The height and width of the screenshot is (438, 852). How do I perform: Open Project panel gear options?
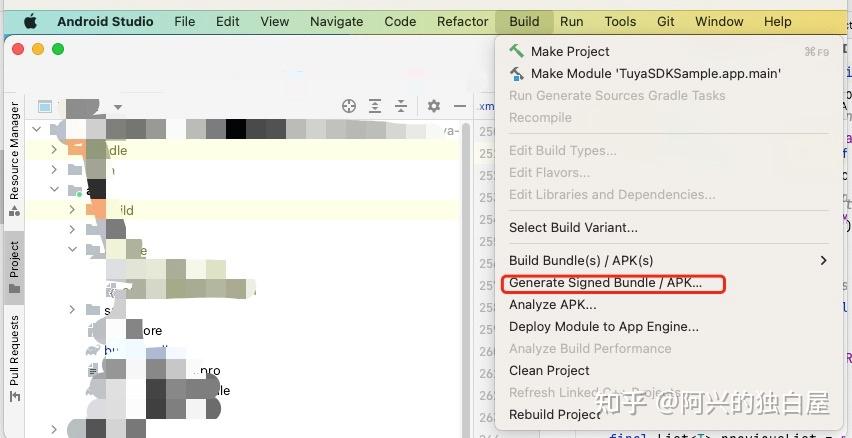[x=433, y=107]
